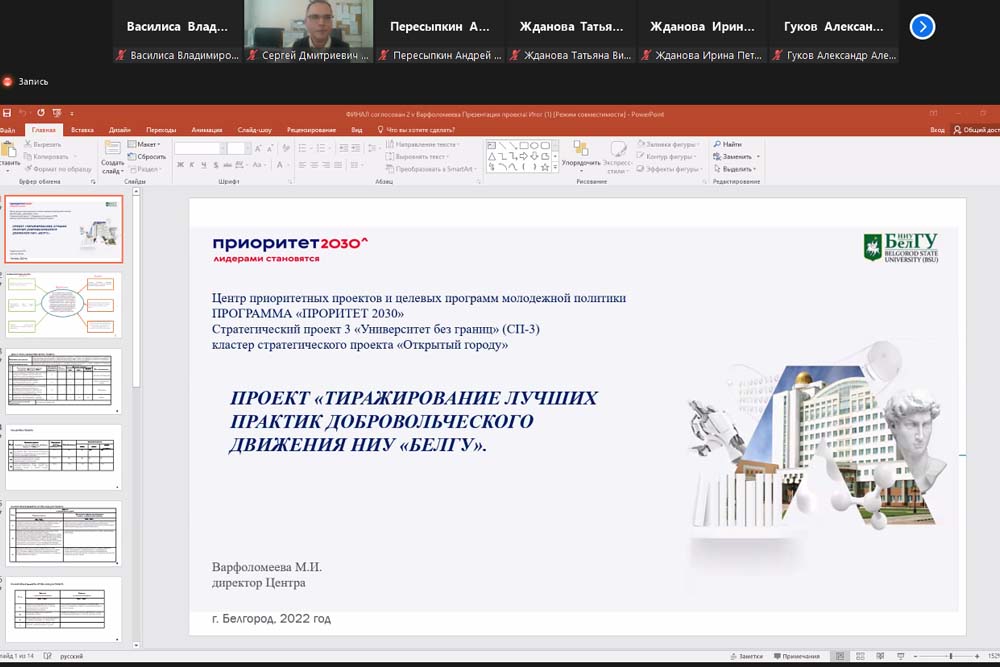
Task: Open the font name combo box
Action: tap(198, 148)
